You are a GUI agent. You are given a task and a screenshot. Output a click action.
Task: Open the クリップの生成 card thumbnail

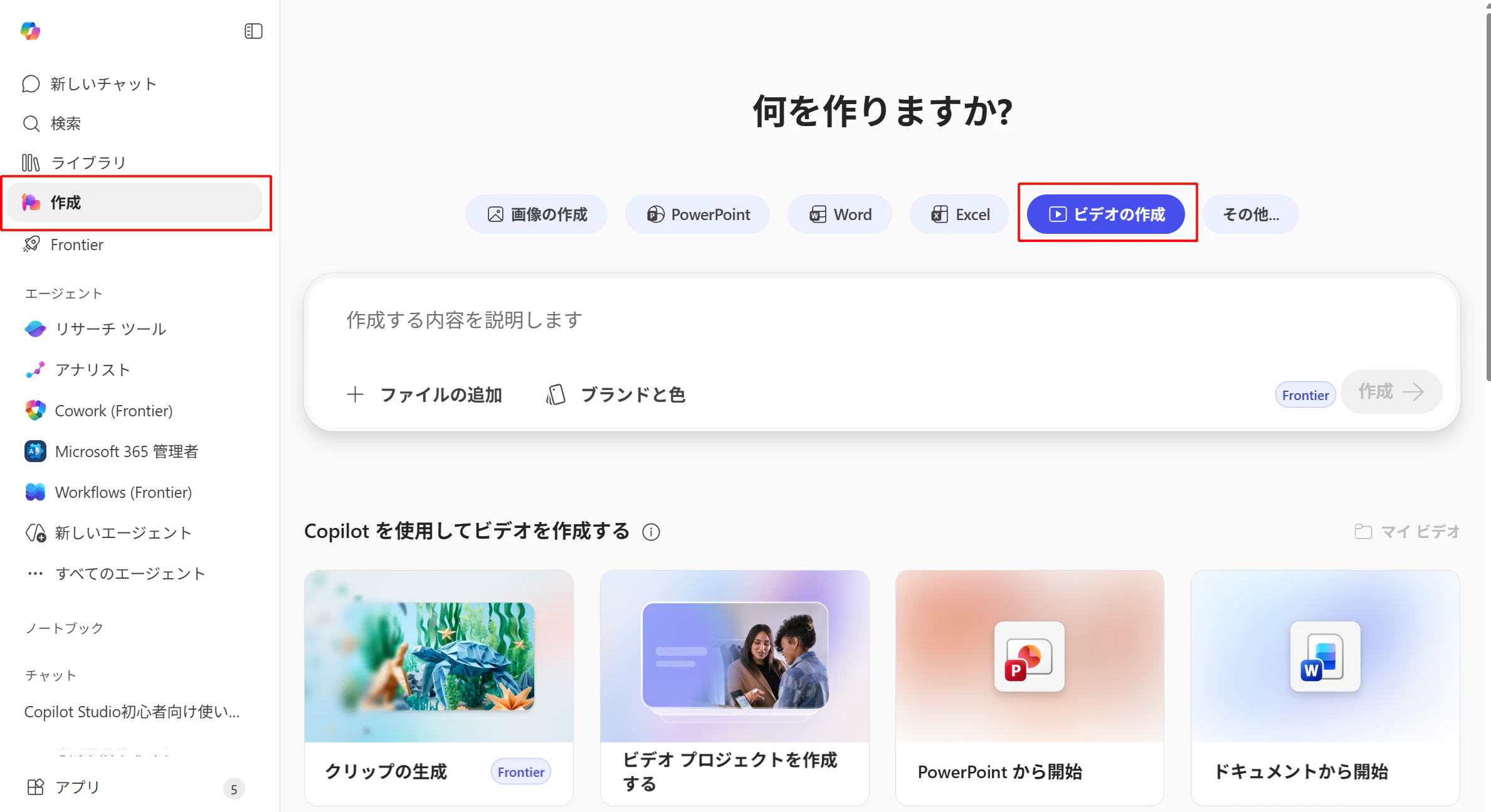coord(439,656)
